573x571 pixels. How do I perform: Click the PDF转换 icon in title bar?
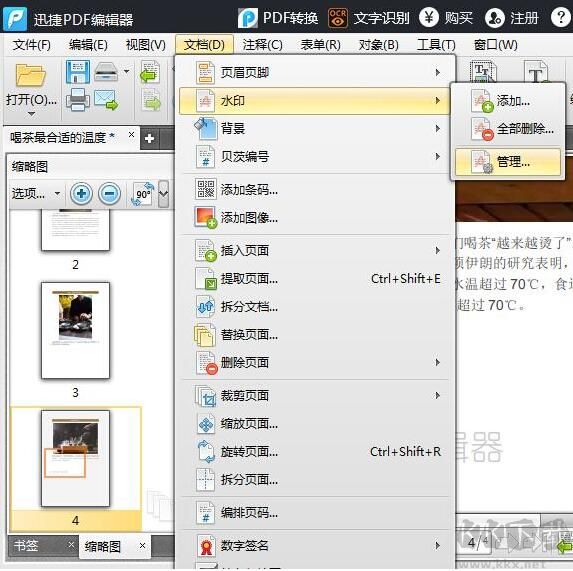tap(248, 18)
